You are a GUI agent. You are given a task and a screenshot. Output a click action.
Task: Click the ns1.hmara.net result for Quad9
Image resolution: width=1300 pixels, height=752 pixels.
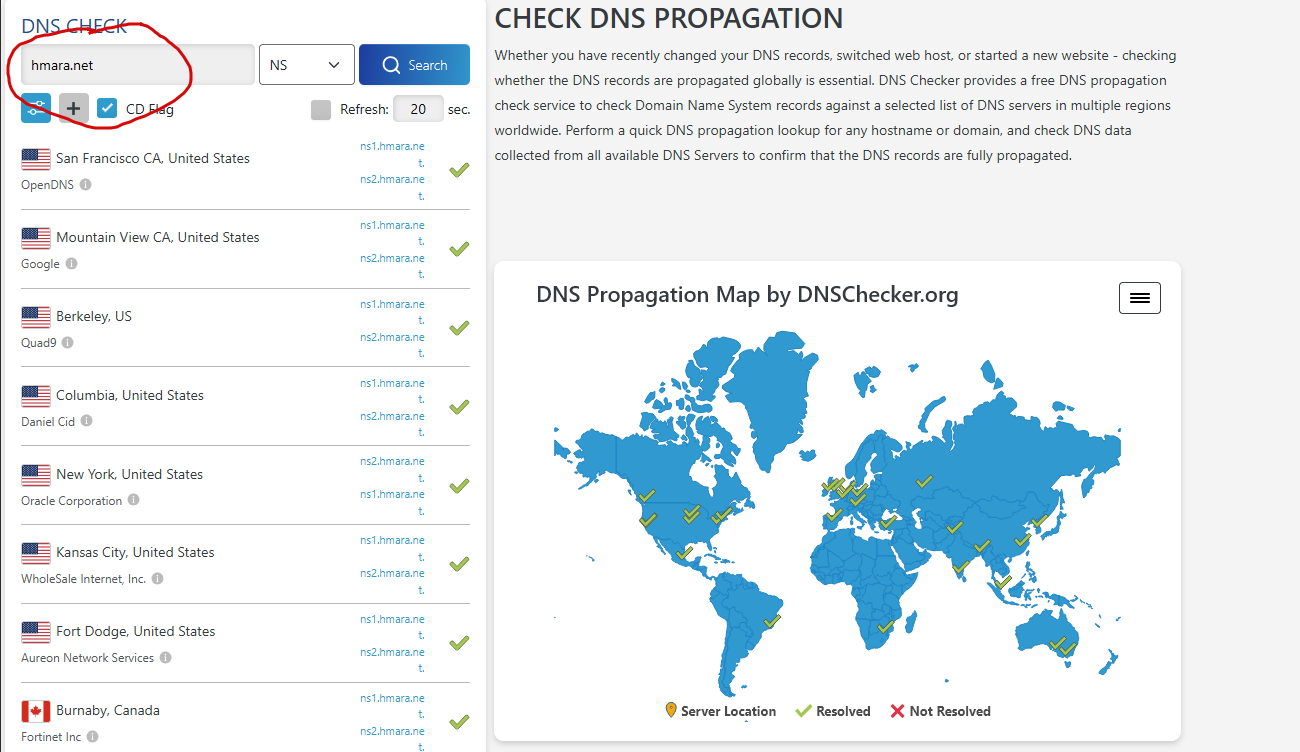coord(393,311)
